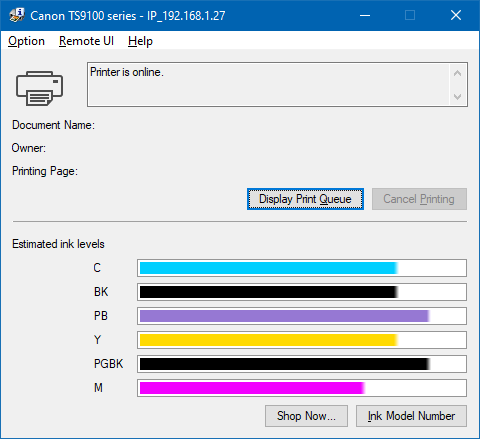The image size is (480, 439).
Task: Click the PB photo blue ink bar
Action: (302, 316)
